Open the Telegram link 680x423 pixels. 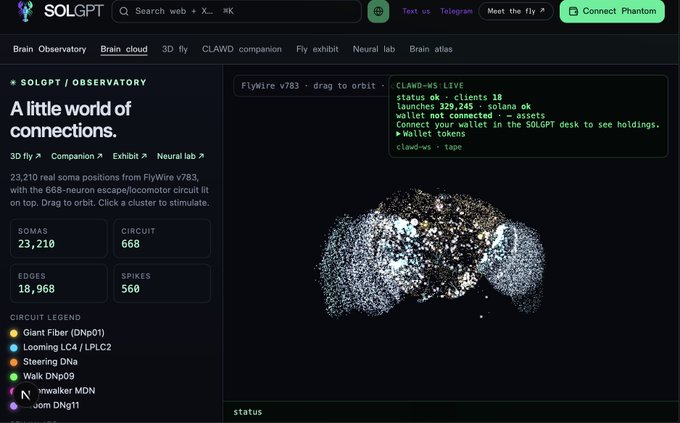point(456,11)
